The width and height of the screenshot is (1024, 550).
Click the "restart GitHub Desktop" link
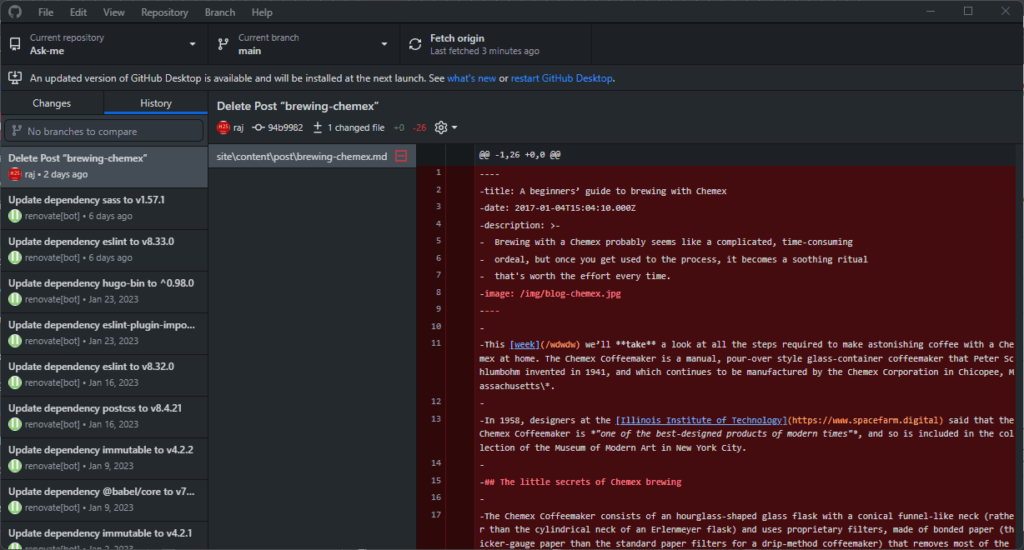[x=562, y=78]
